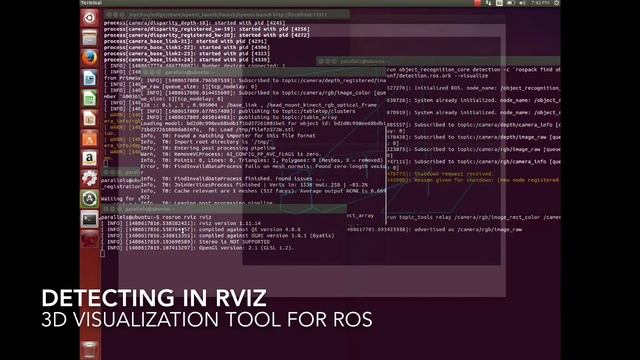Open LibreOffice Calc from launcher
Image resolution: width=640 pixels, height=360 pixels.
point(89,98)
